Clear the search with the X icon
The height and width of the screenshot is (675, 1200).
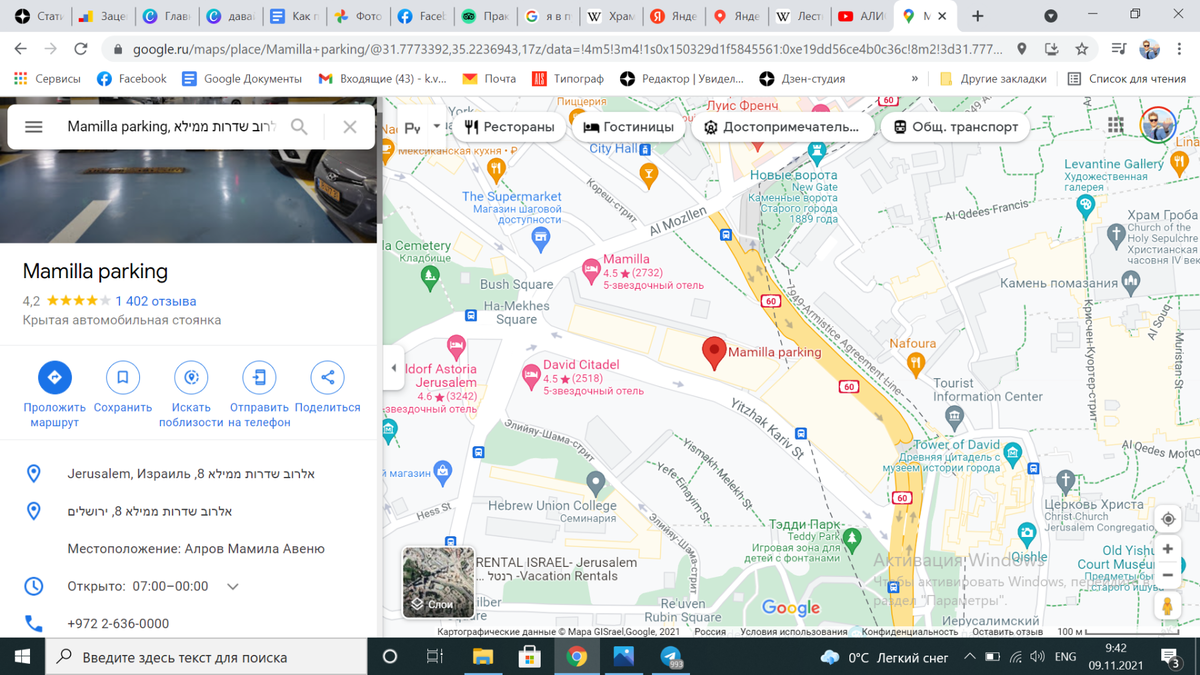tap(349, 127)
